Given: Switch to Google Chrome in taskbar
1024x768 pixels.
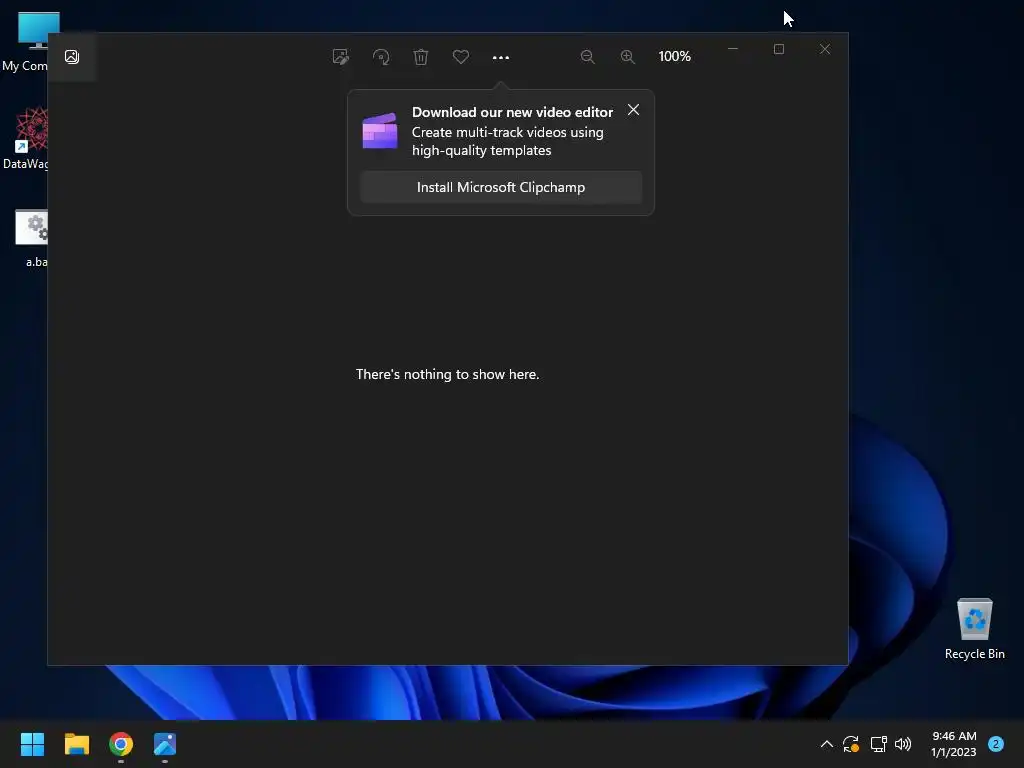Looking at the screenshot, I should pos(121,744).
